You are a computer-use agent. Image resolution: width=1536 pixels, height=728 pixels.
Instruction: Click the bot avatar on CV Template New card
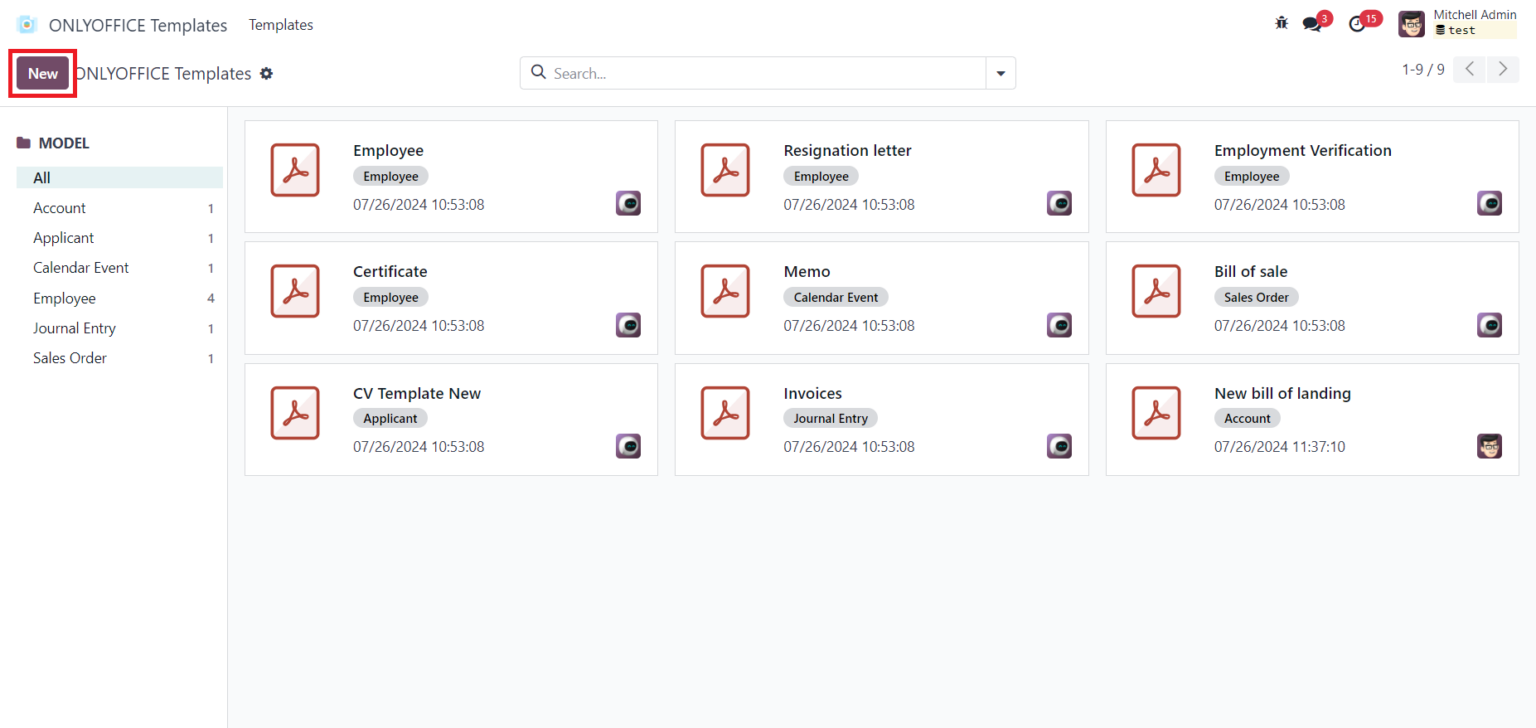[628, 446]
